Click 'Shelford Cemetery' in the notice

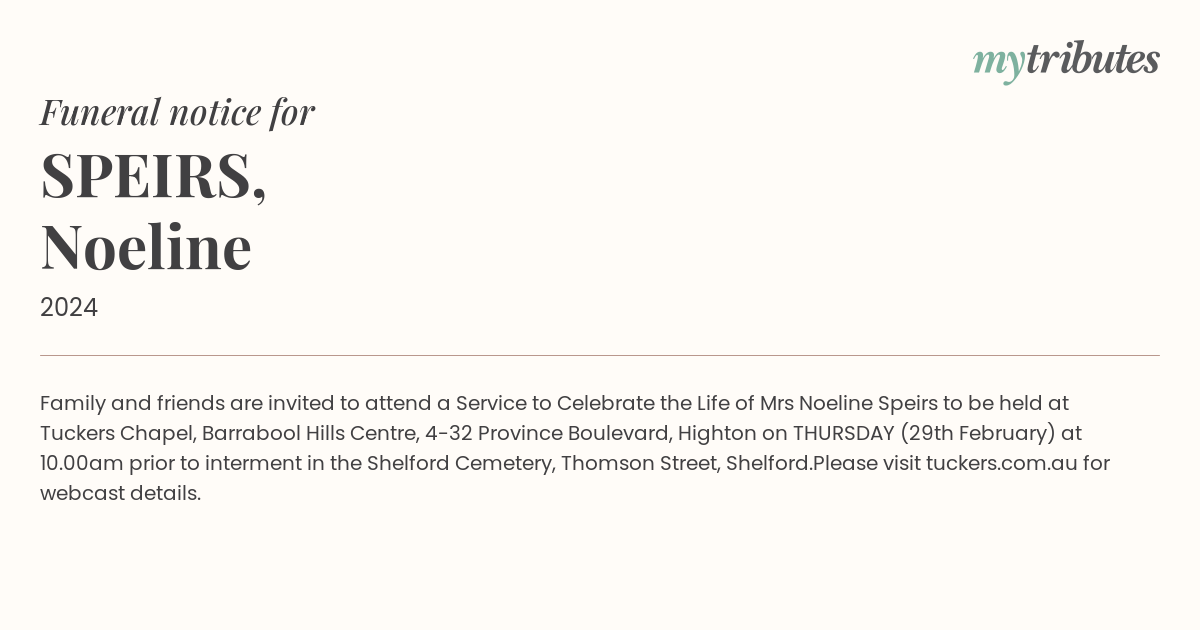pos(459,463)
